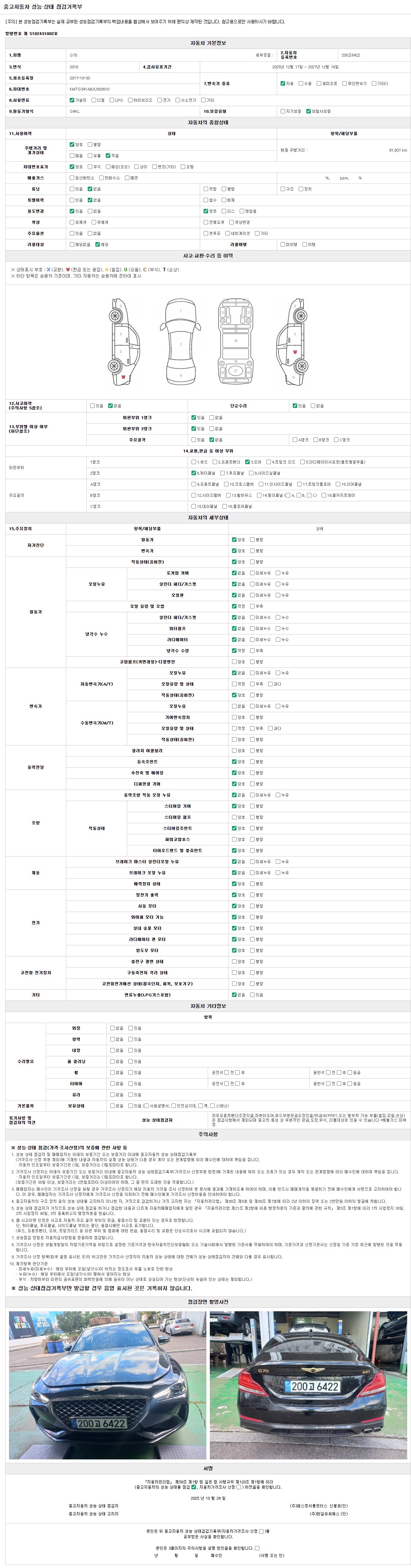Click the underbody frame diagram
411x1568 pixels.
[x=236, y=341]
